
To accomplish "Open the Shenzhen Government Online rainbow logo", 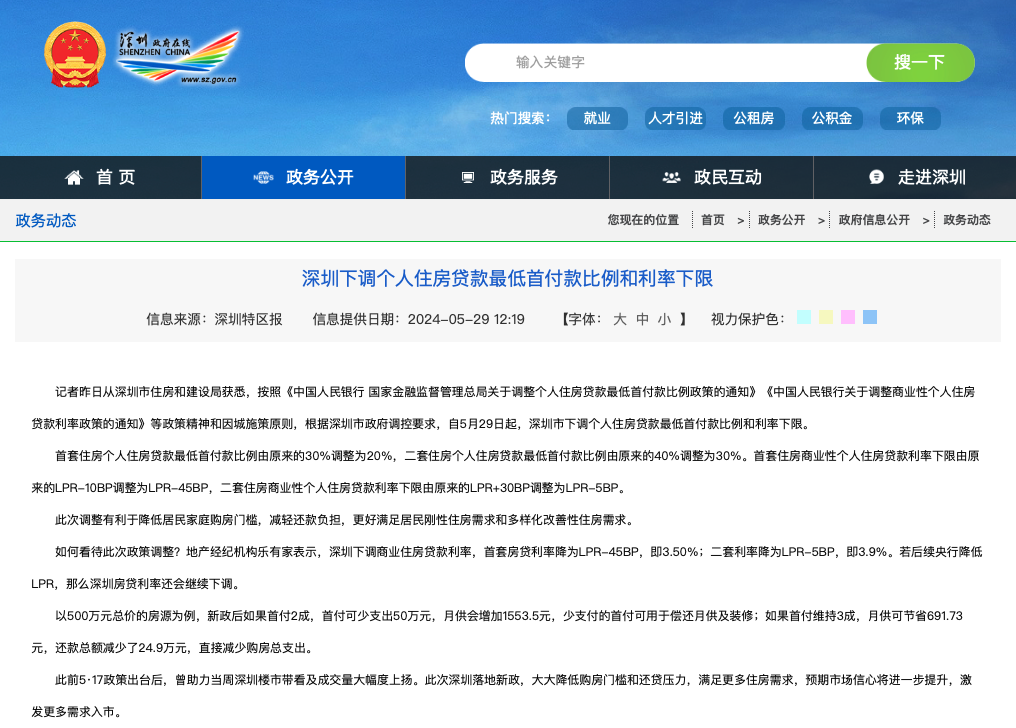I will (x=178, y=57).
